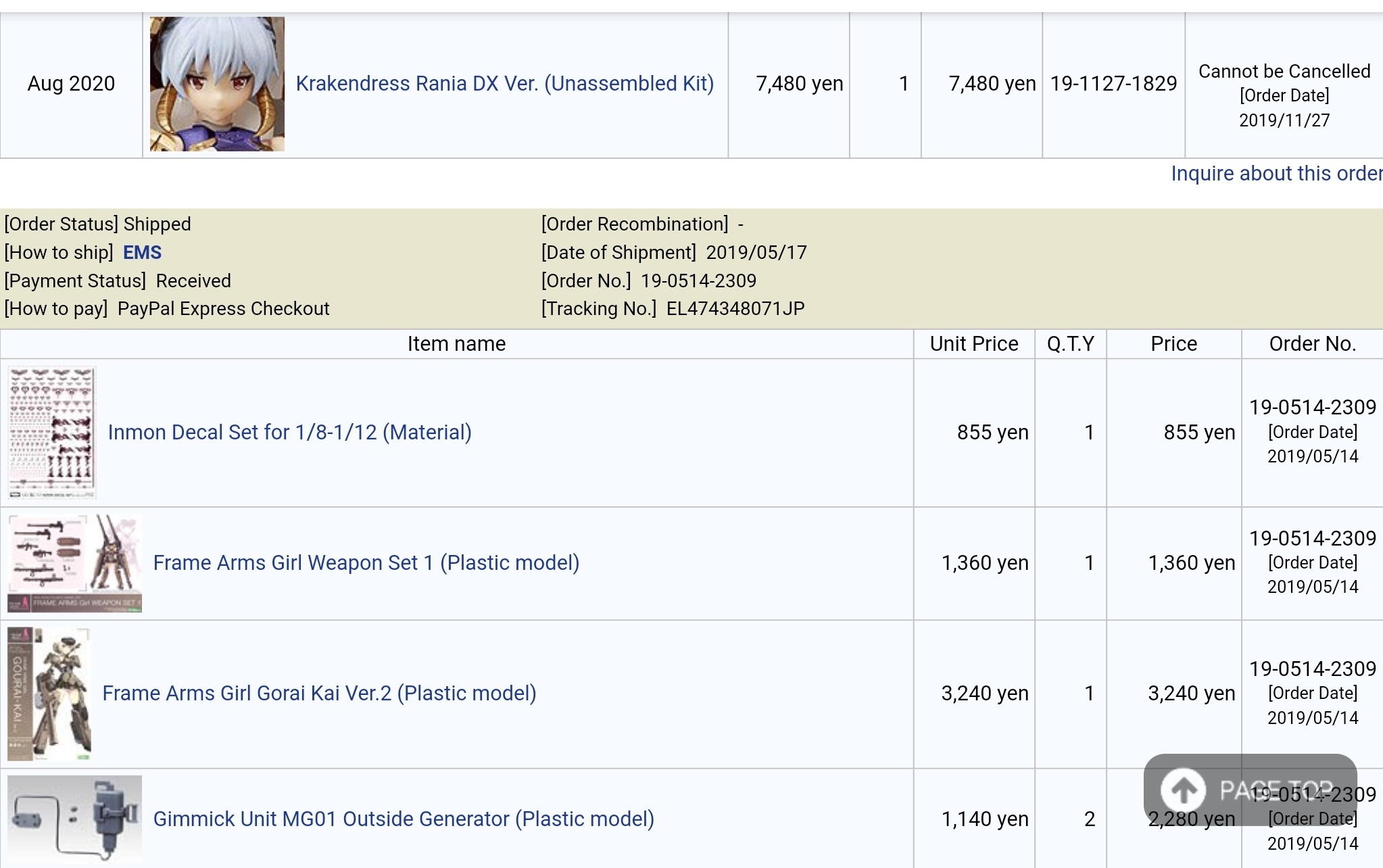1383x868 pixels.
Task: Click the 'Q.T.Y' column header
Action: (1070, 344)
